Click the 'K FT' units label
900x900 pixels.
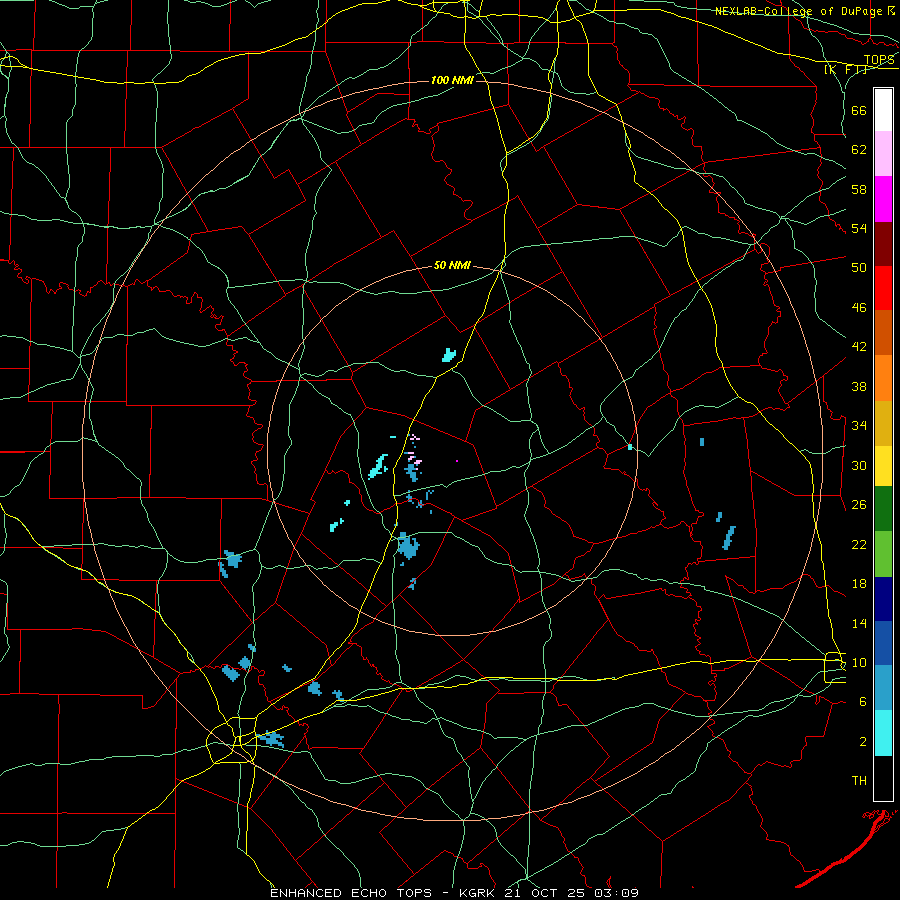coord(847,69)
